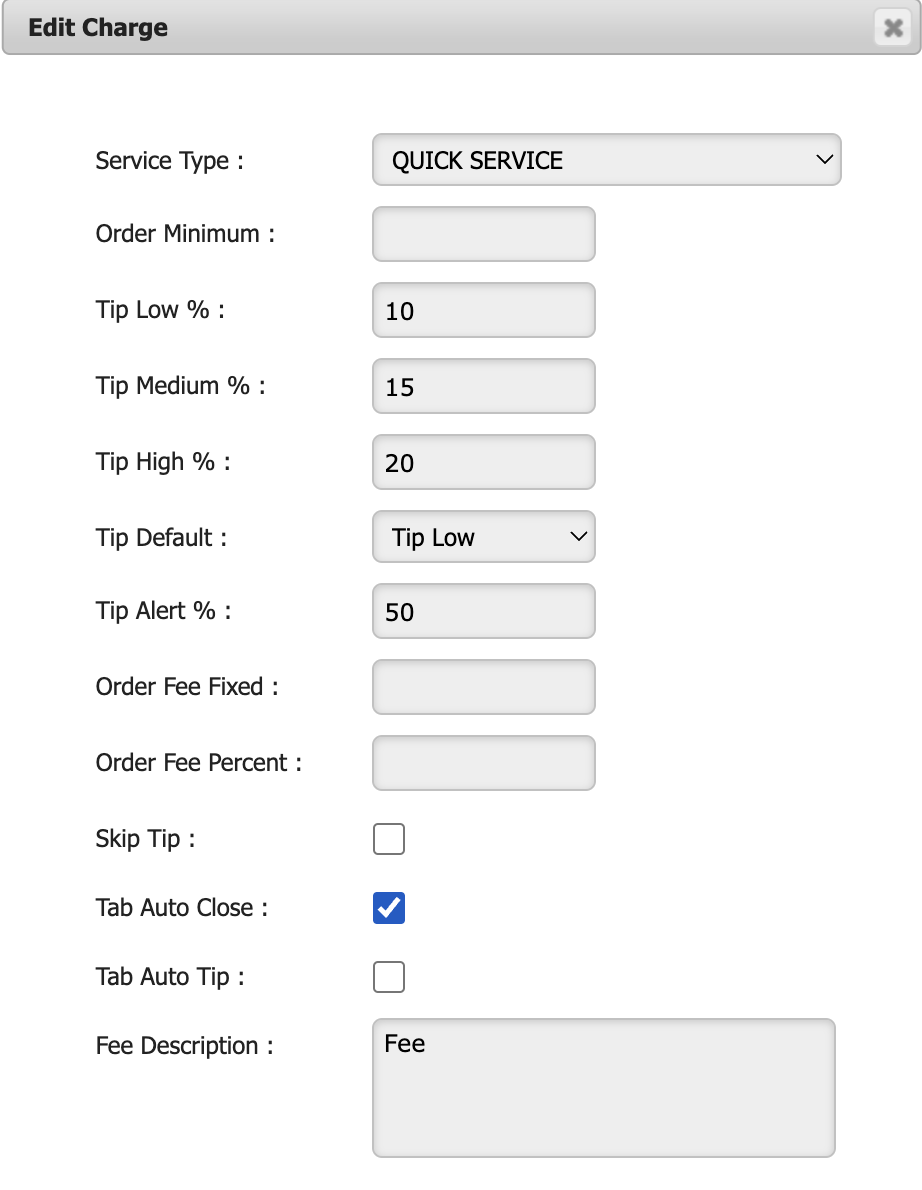Select the Tip Medium % field
The height and width of the screenshot is (1190, 922).
pyautogui.click(x=484, y=387)
